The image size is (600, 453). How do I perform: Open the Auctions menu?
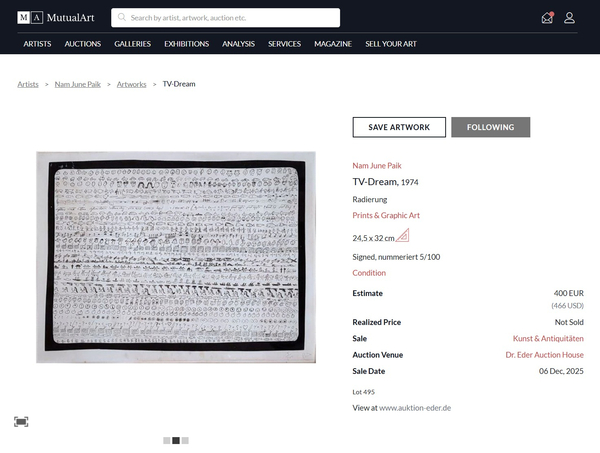pos(83,44)
